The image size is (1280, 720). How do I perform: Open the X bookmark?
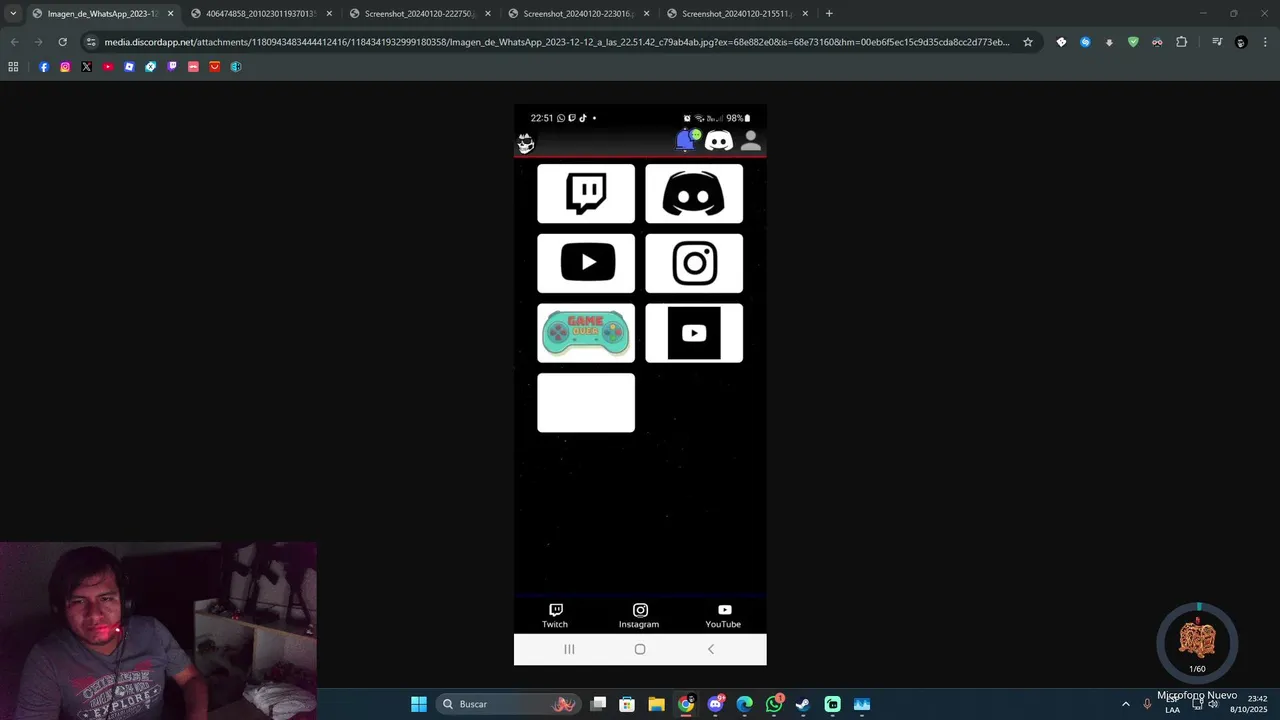click(x=87, y=67)
